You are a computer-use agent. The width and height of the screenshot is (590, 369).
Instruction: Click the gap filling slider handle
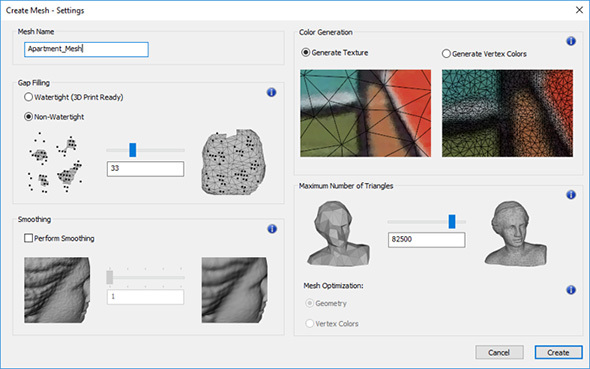pyautogui.click(x=132, y=150)
